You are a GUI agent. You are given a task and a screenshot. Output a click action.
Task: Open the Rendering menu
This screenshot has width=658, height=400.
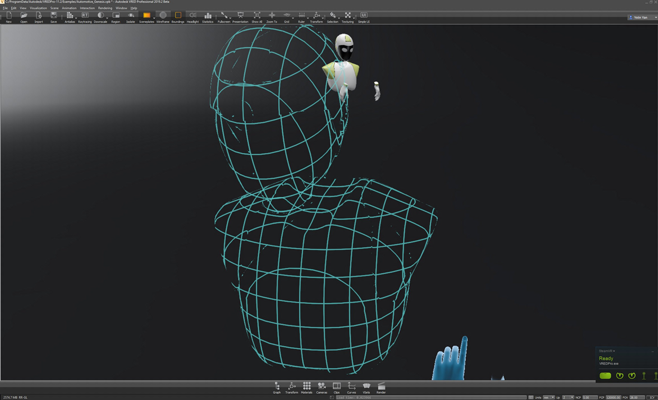coord(105,8)
